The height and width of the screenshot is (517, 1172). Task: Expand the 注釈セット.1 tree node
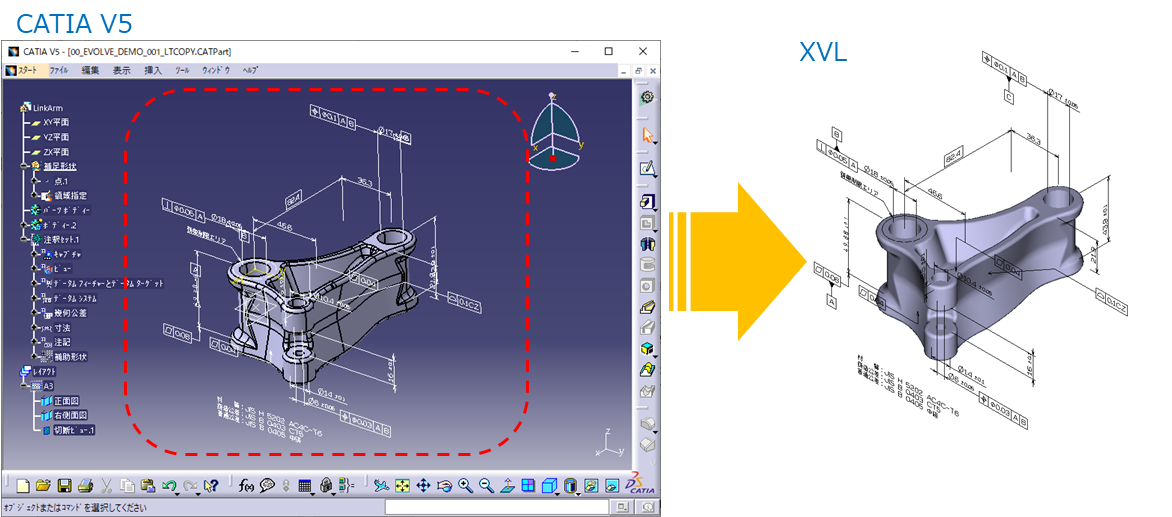(25, 239)
